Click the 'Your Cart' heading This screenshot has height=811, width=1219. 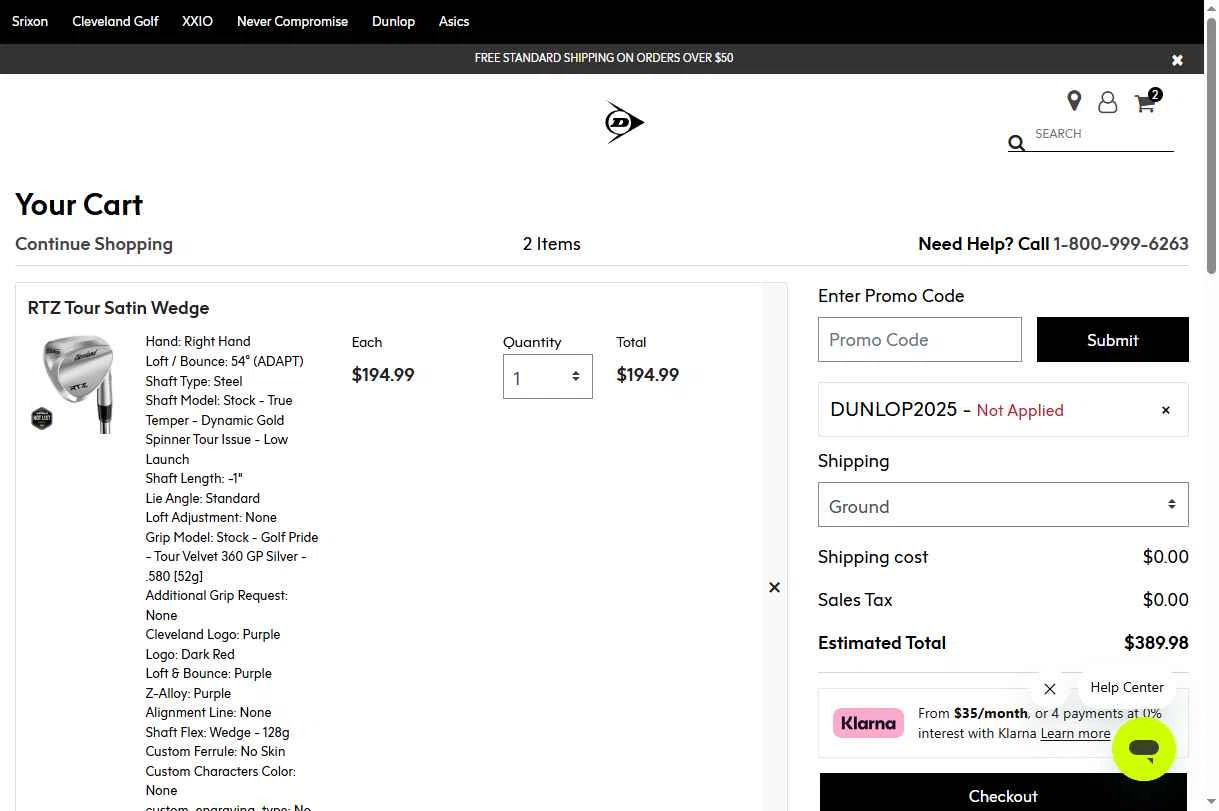pos(79,204)
